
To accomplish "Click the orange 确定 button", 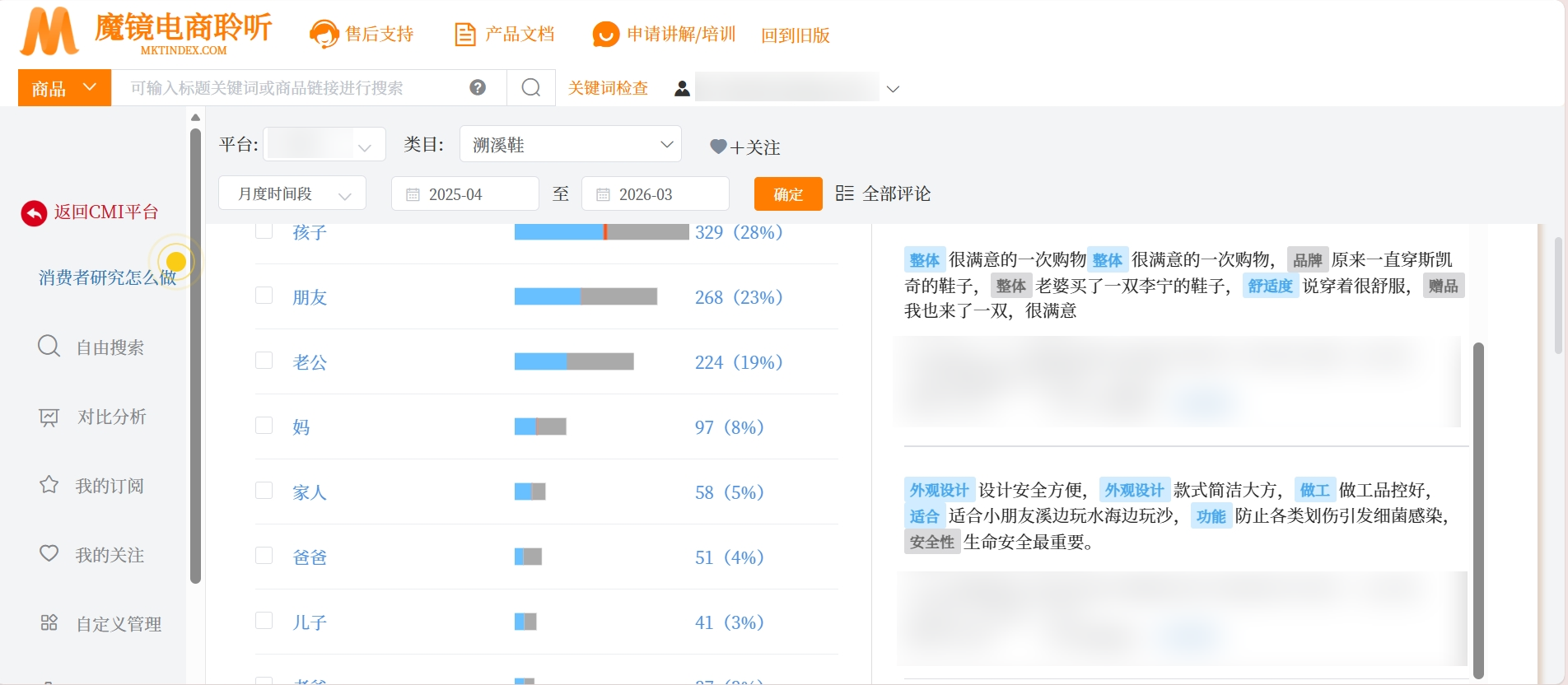I will 788,193.
